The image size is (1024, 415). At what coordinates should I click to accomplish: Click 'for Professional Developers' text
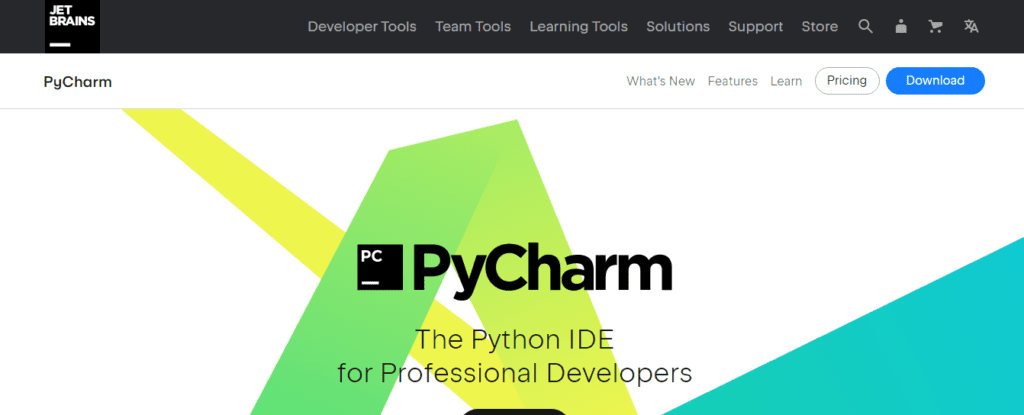pos(515,373)
